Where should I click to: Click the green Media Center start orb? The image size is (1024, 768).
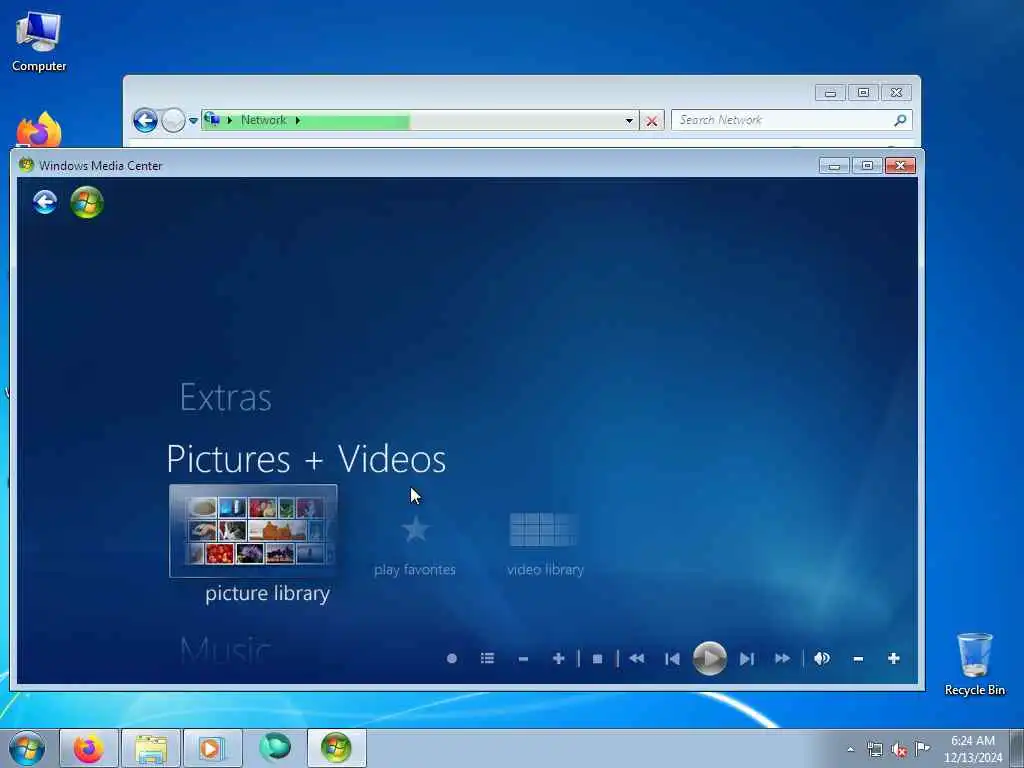(x=87, y=202)
